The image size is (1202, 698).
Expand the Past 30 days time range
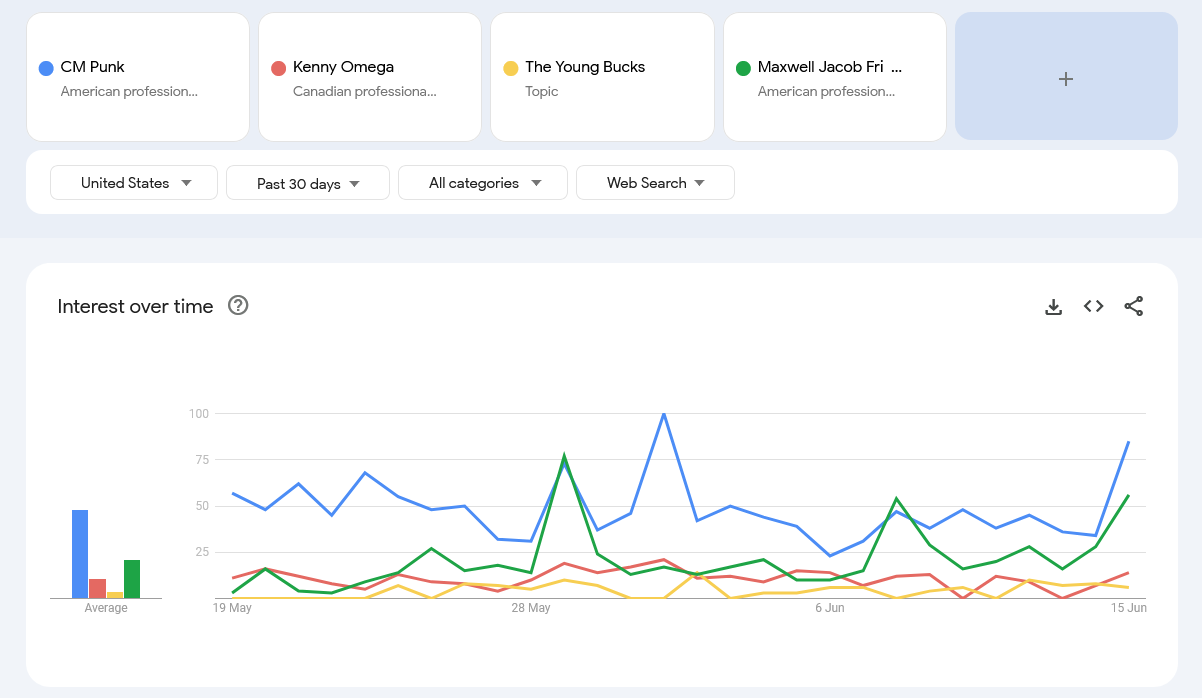[x=308, y=183]
